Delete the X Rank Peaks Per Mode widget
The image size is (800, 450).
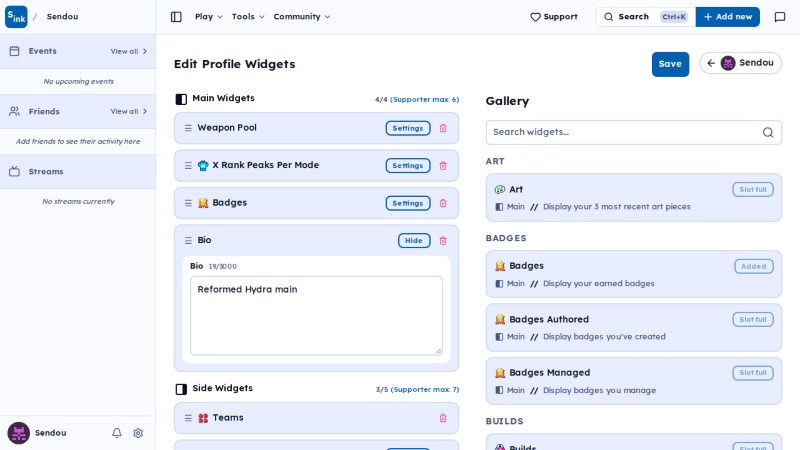[x=443, y=166]
